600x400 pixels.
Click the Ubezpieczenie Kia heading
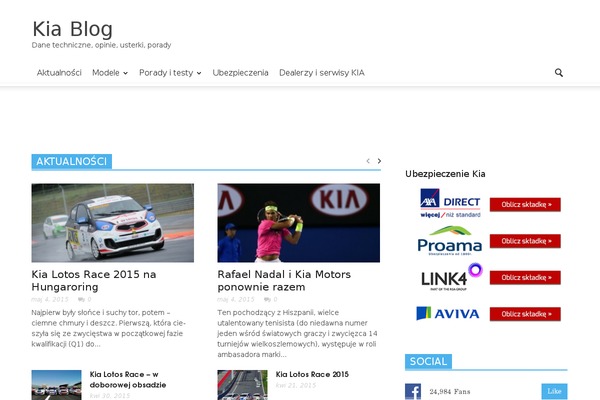pyautogui.click(x=445, y=174)
